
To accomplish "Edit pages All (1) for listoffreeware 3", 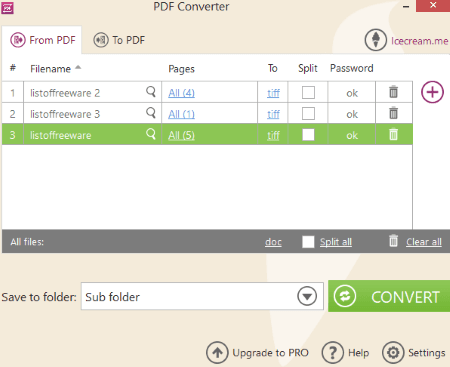I will [181, 114].
